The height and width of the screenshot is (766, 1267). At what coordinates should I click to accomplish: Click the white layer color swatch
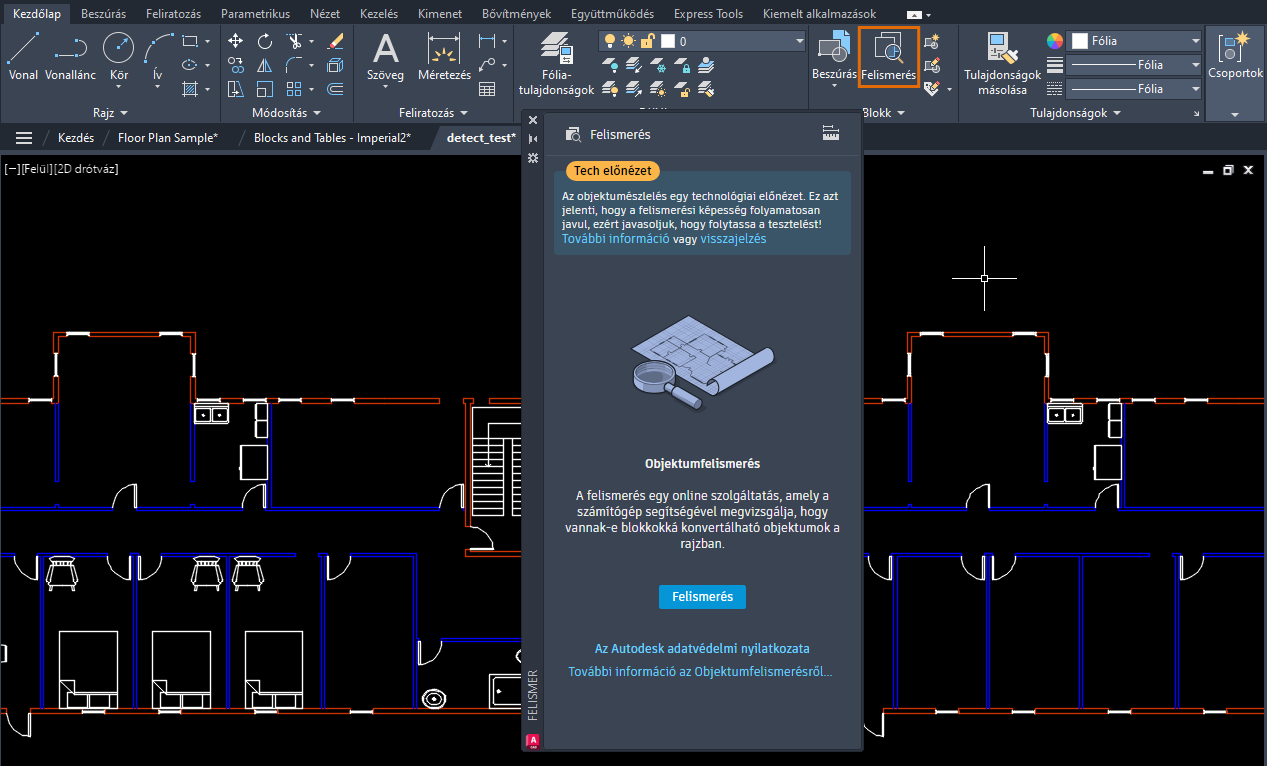(x=669, y=41)
